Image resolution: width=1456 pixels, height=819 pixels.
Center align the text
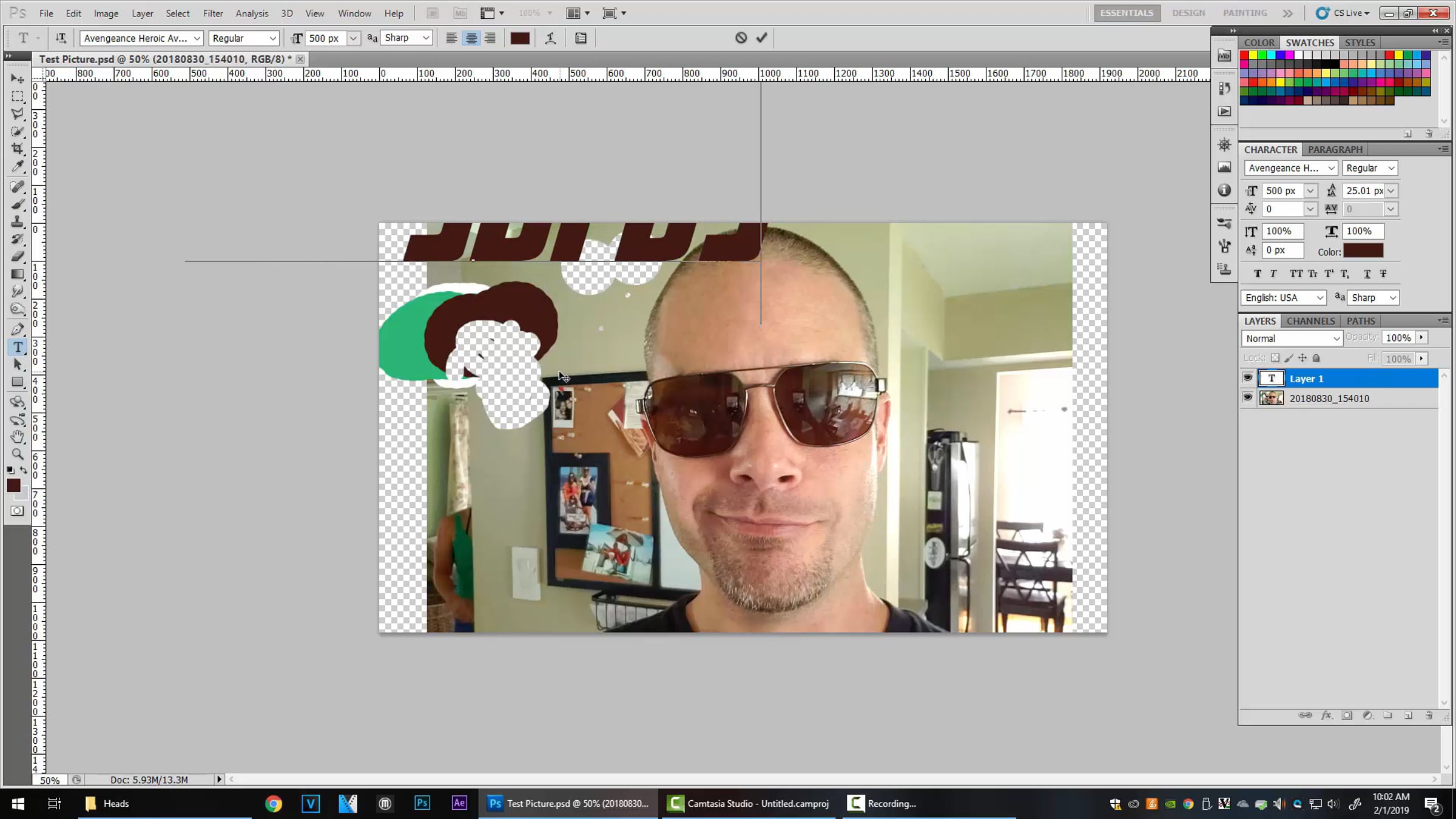click(471, 38)
